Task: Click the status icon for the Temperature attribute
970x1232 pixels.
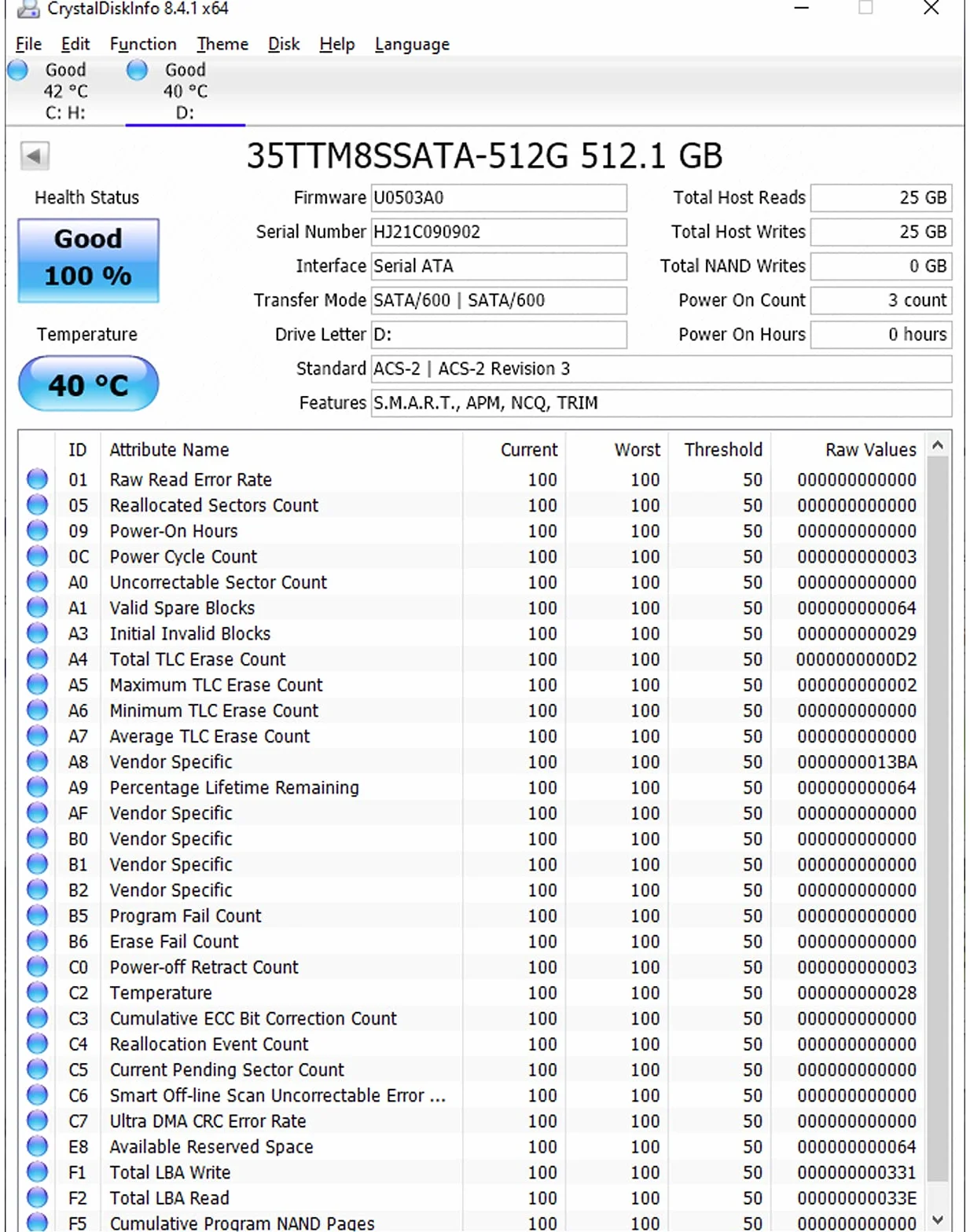Action: point(37,992)
